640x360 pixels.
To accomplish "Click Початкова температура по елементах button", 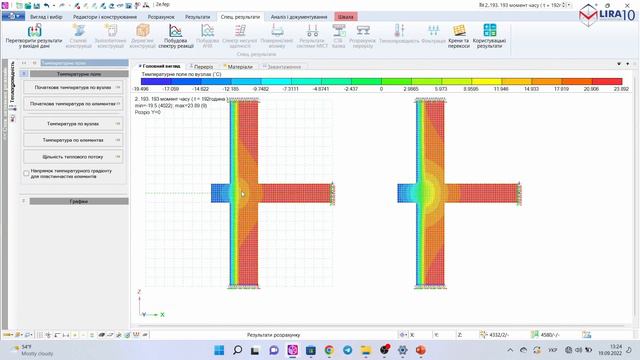I will 73,104.
